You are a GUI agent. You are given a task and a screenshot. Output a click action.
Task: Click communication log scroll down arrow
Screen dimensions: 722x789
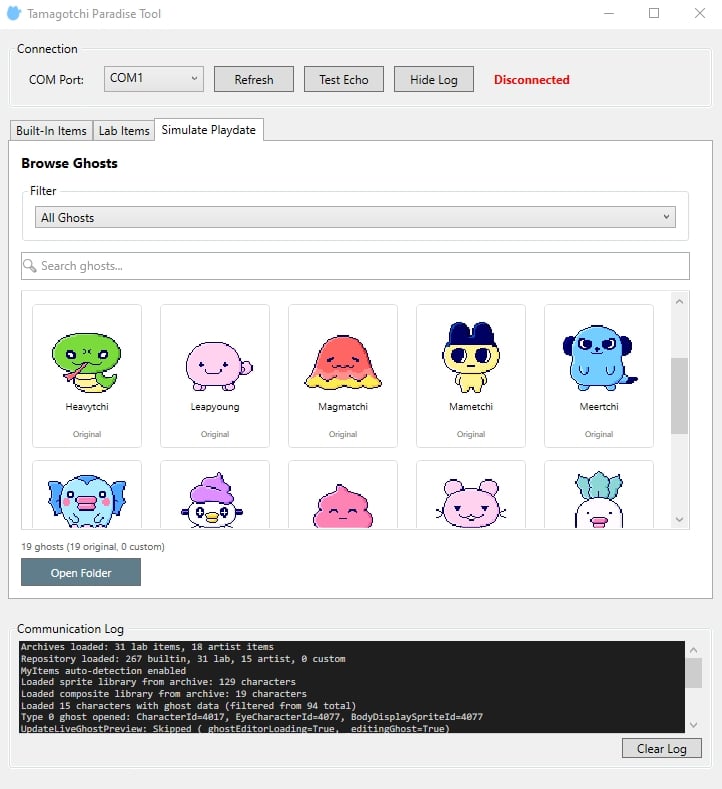coord(693,725)
